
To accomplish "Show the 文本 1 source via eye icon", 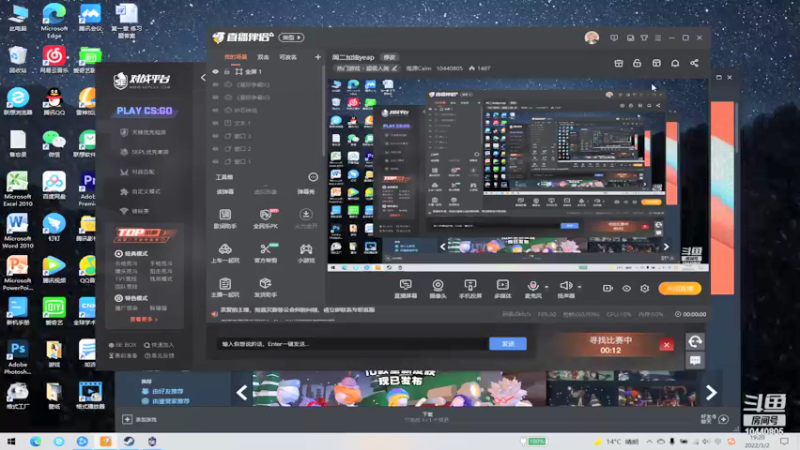I will point(215,123).
